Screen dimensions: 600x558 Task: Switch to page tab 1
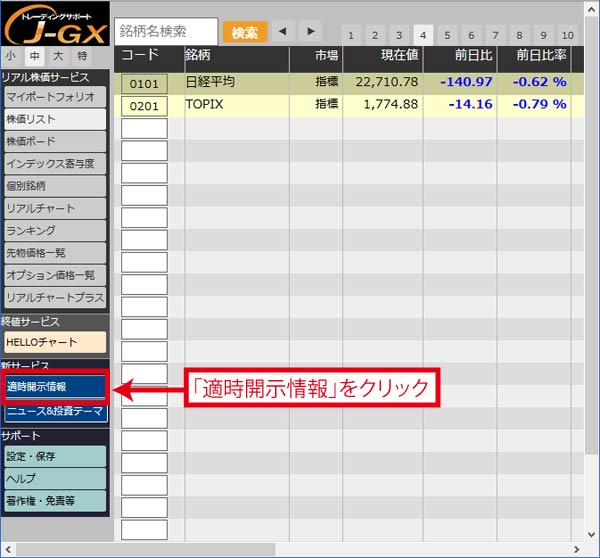(x=349, y=35)
